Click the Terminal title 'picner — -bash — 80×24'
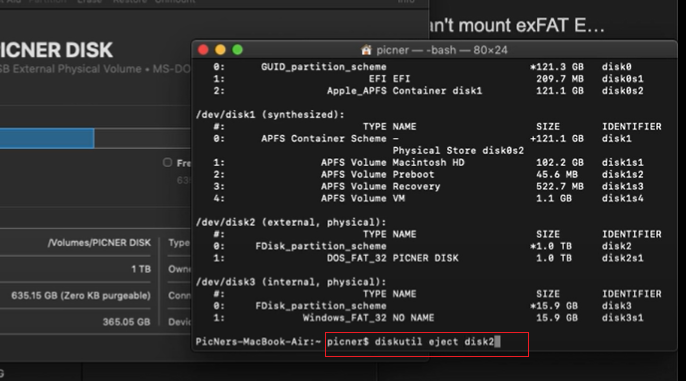 pos(442,50)
